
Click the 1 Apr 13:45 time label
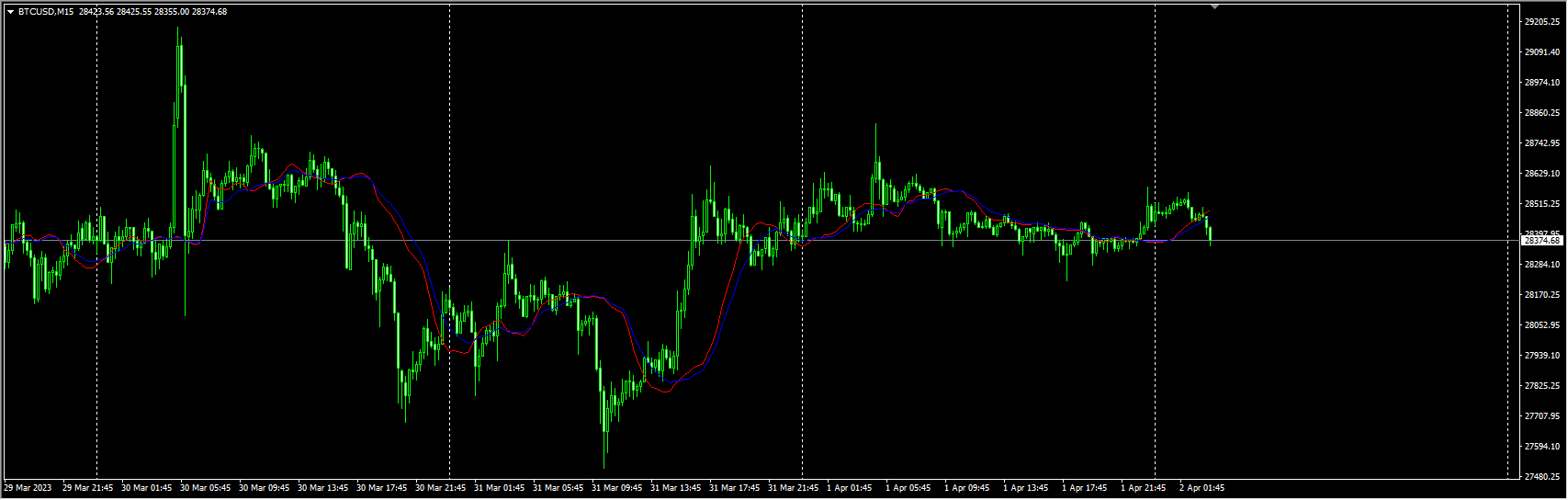(x=1025, y=488)
